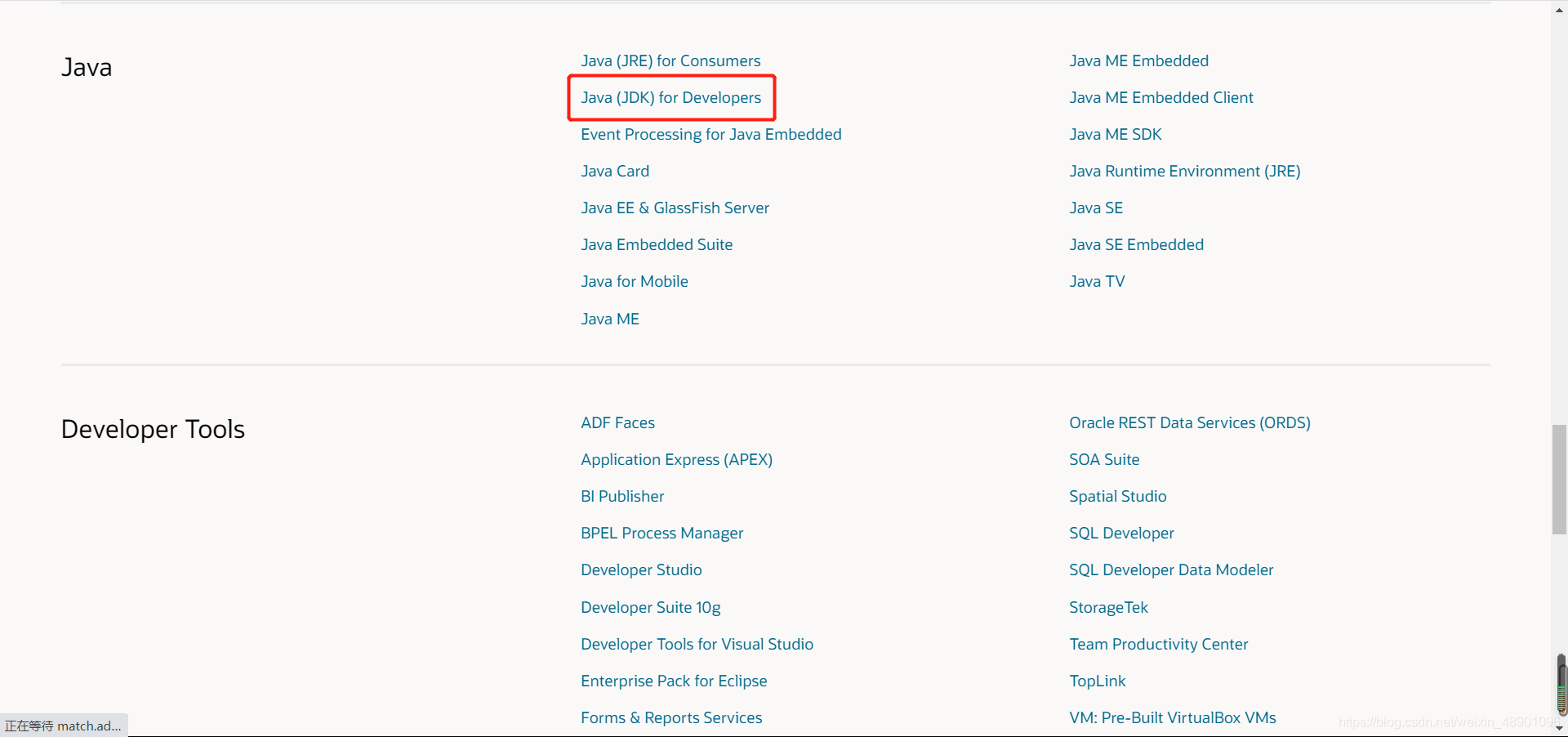Go to BI Publisher downloads
Viewport: 1568px width, 737px height.
tap(622, 497)
